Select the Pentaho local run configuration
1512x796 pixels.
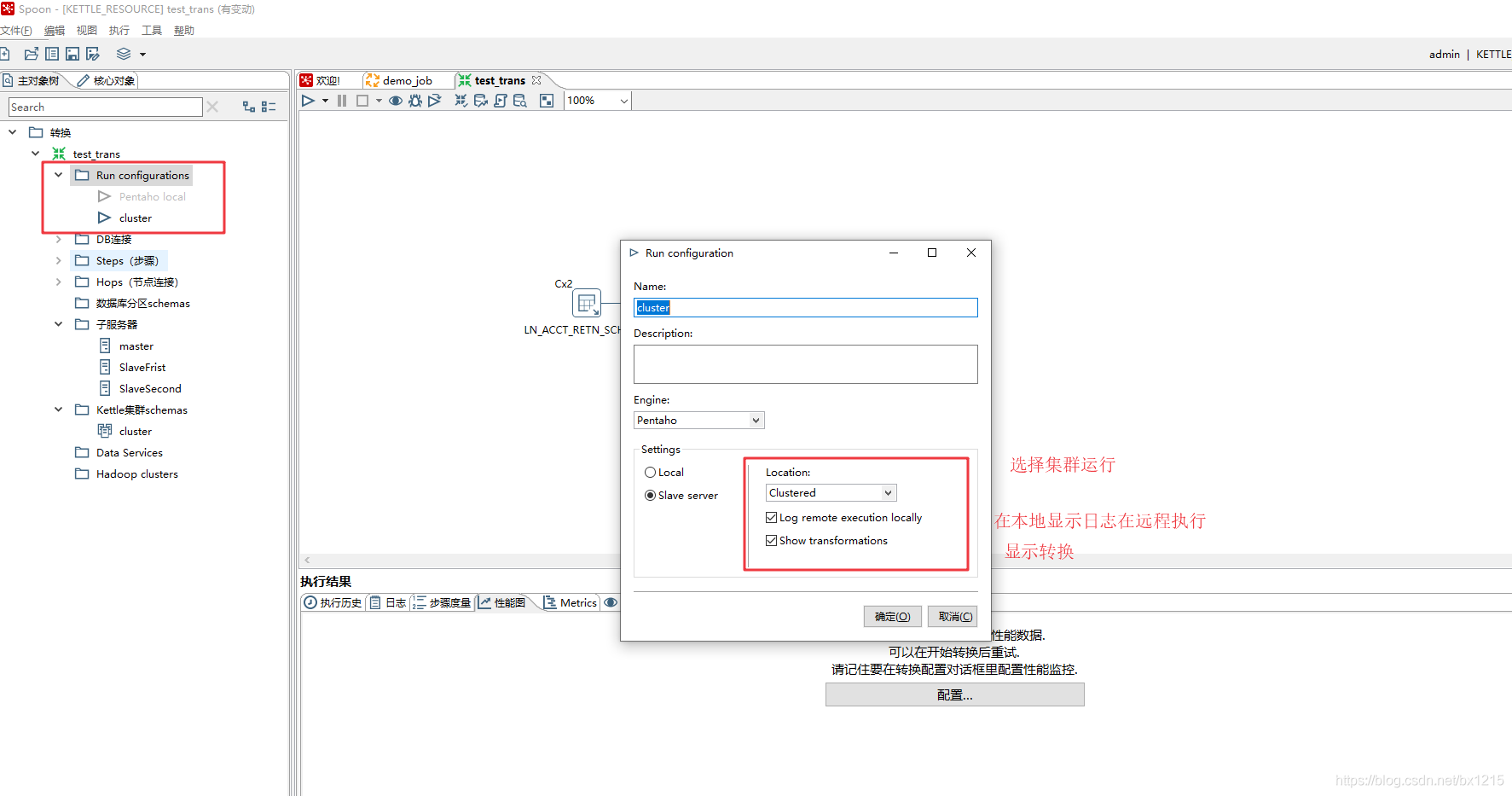pos(153,197)
